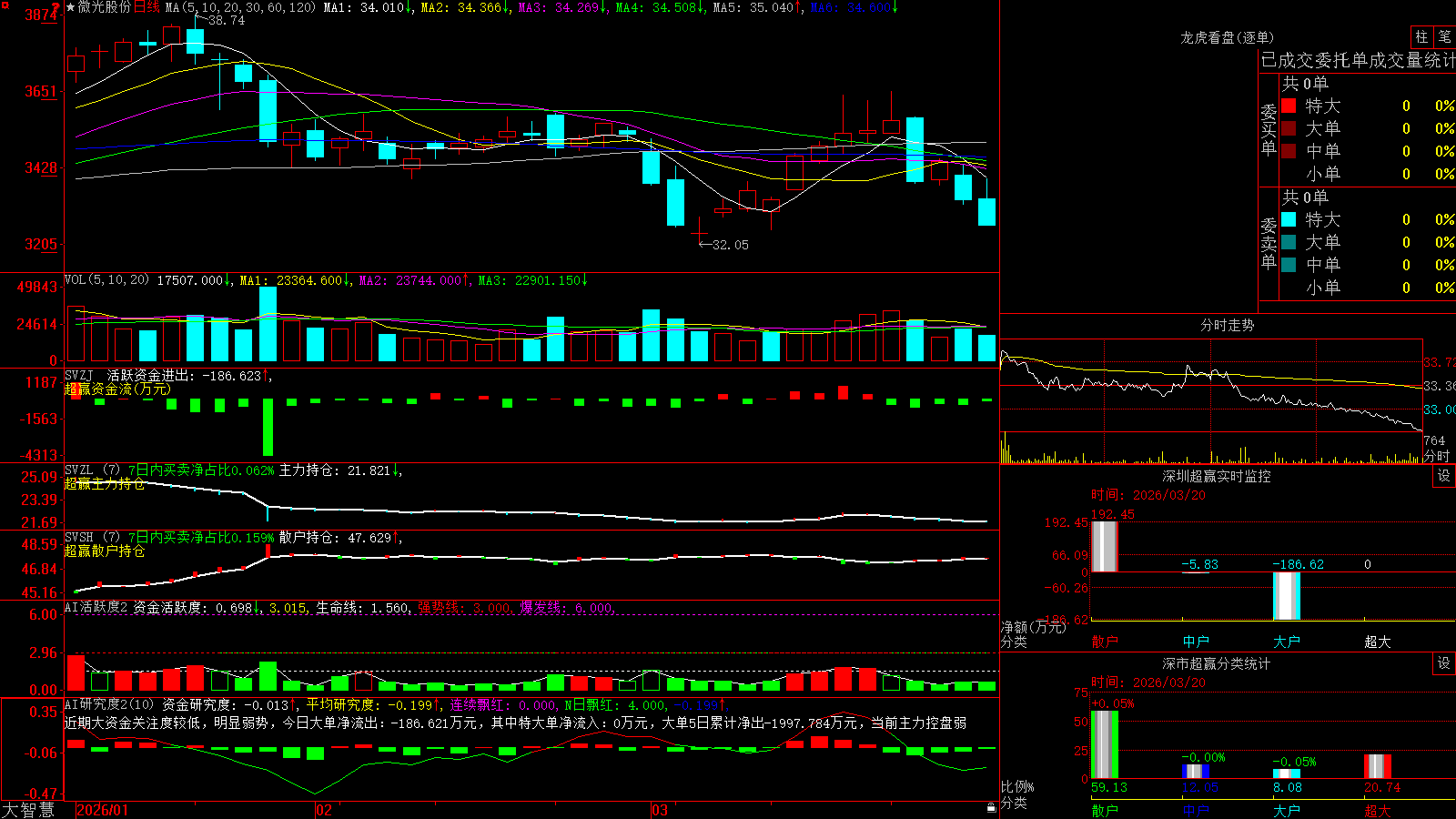This screenshot has height=819, width=1456.
Task: Click the 03 month timeline marker
Action: click(x=660, y=810)
